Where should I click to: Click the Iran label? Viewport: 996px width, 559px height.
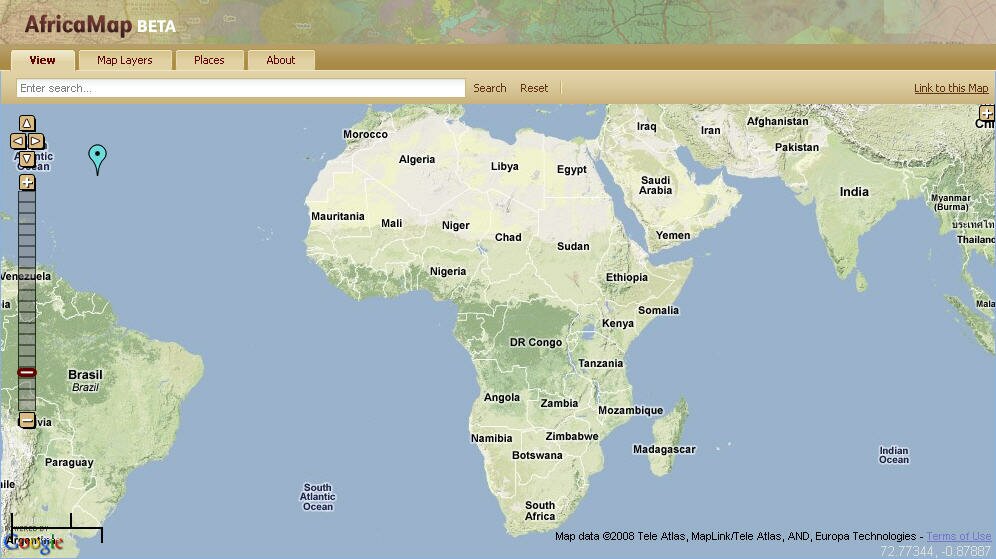710,130
